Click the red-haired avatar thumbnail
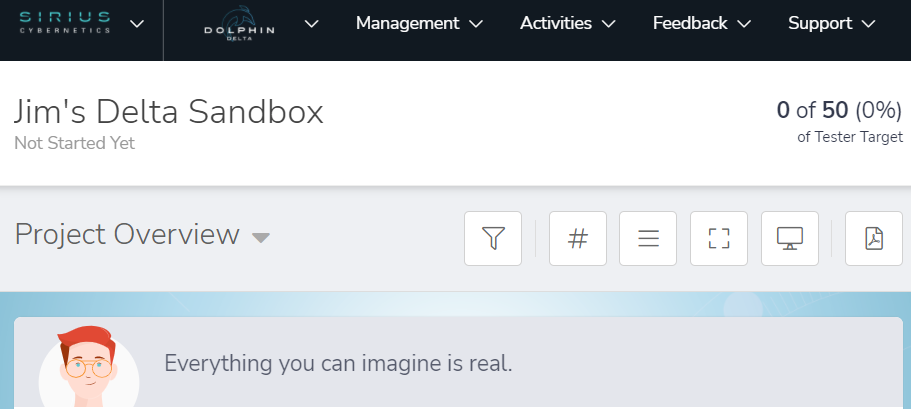 [x=88, y=372]
